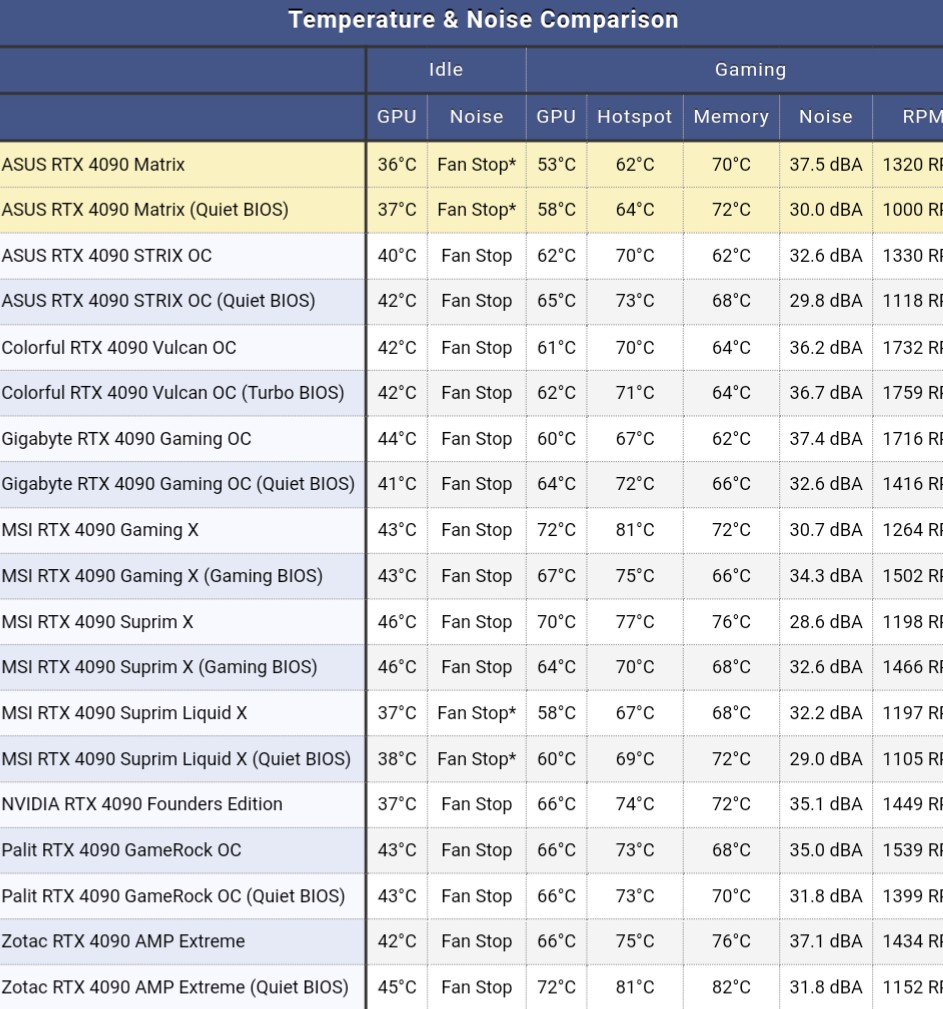The image size is (943, 1009).
Task: Select the ASUS RTX 4090 Matrix (Quiet BIOS) row
Action: point(145,210)
